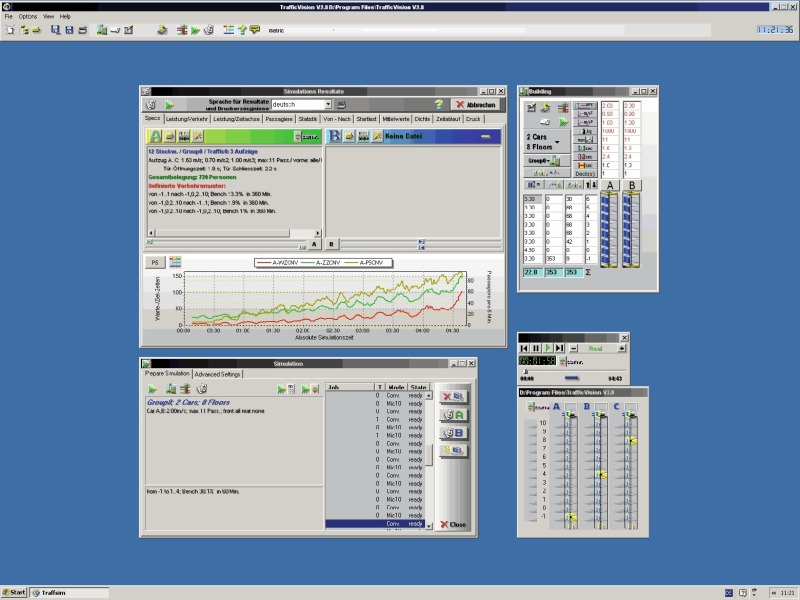Click the traffic pattern icon in Simulation toolbar
The height and width of the screenshot is (600, 800).
[185, 389]
